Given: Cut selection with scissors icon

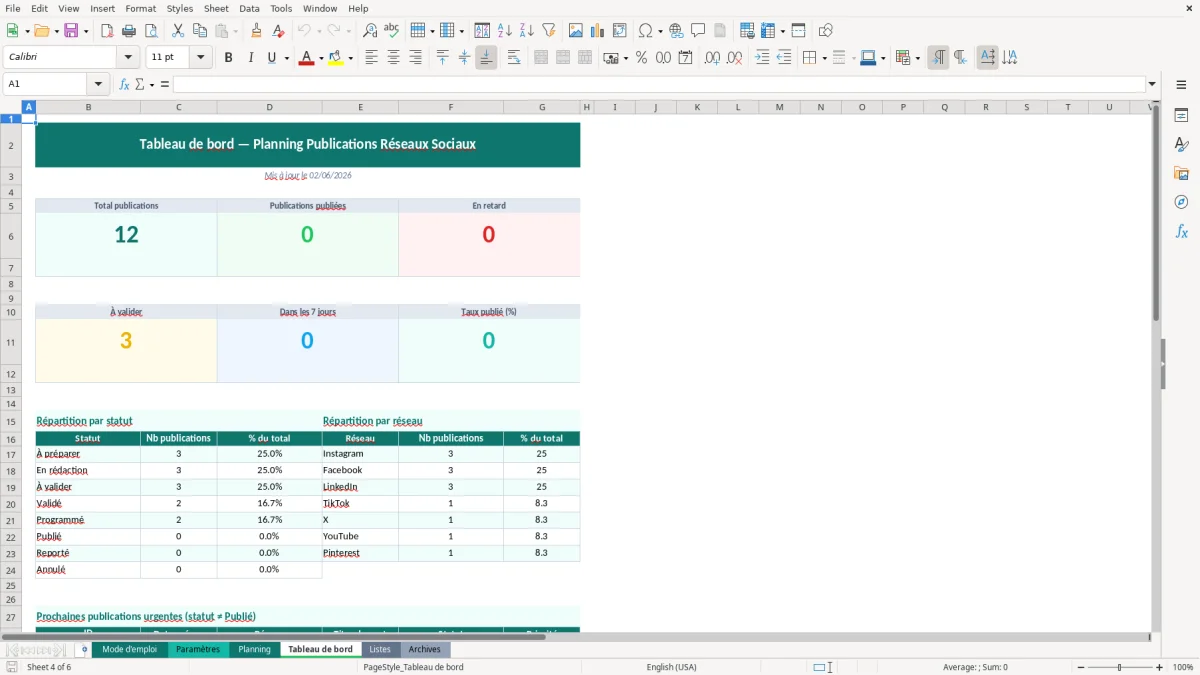Looking at the screenshot, I should click(178, 31).
